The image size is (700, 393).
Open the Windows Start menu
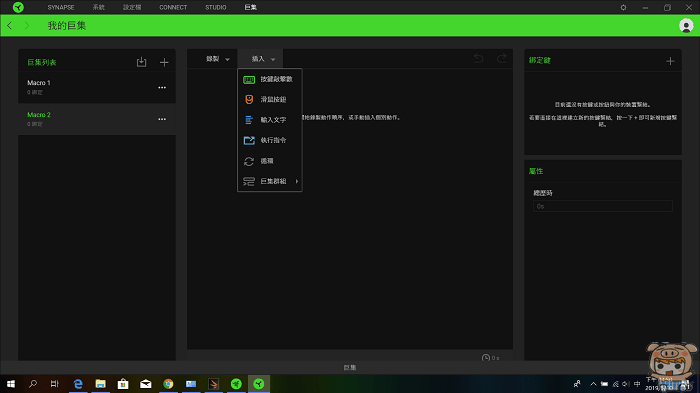(11, 384)
